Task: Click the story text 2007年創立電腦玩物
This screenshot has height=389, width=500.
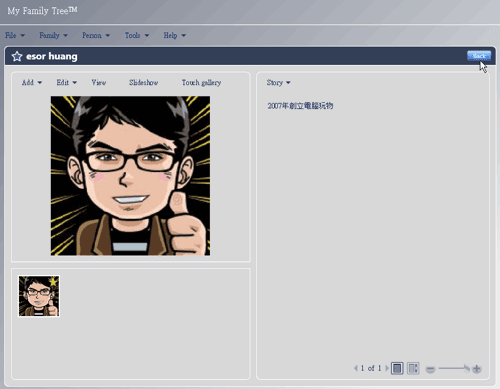Action: point(300,106)
